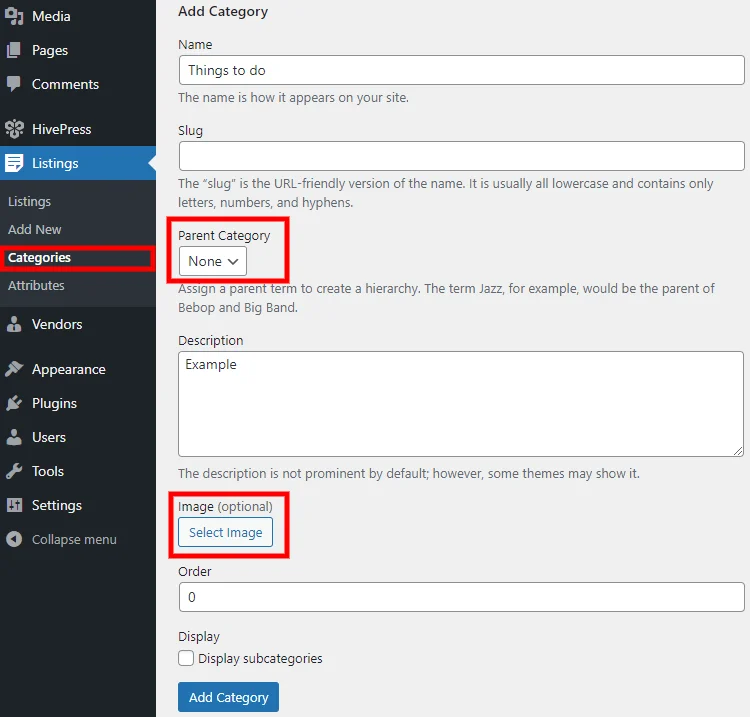Image resolution: width=750 pixels, height=717 pixels.
Task: Click the Tools wrench icon
Action: point(14,471)
